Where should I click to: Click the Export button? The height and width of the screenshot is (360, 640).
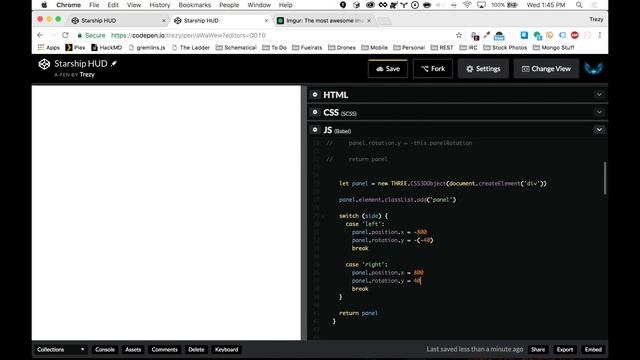click(x=565, y=349)
